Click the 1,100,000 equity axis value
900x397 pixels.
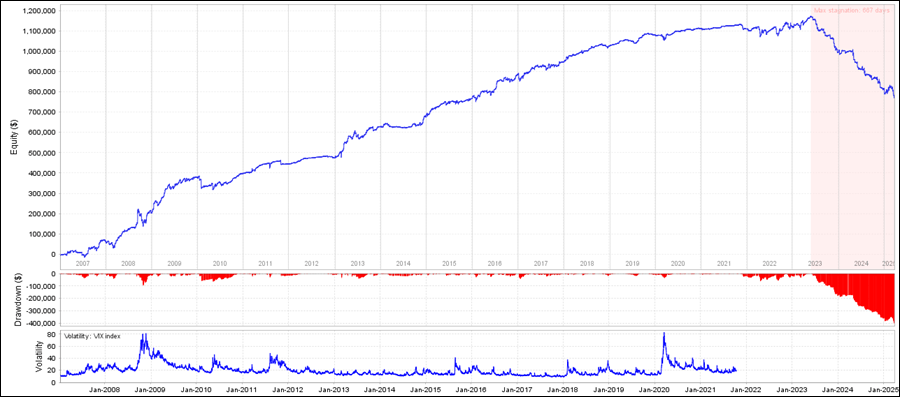pyautogui.click(x=40, y=31)
